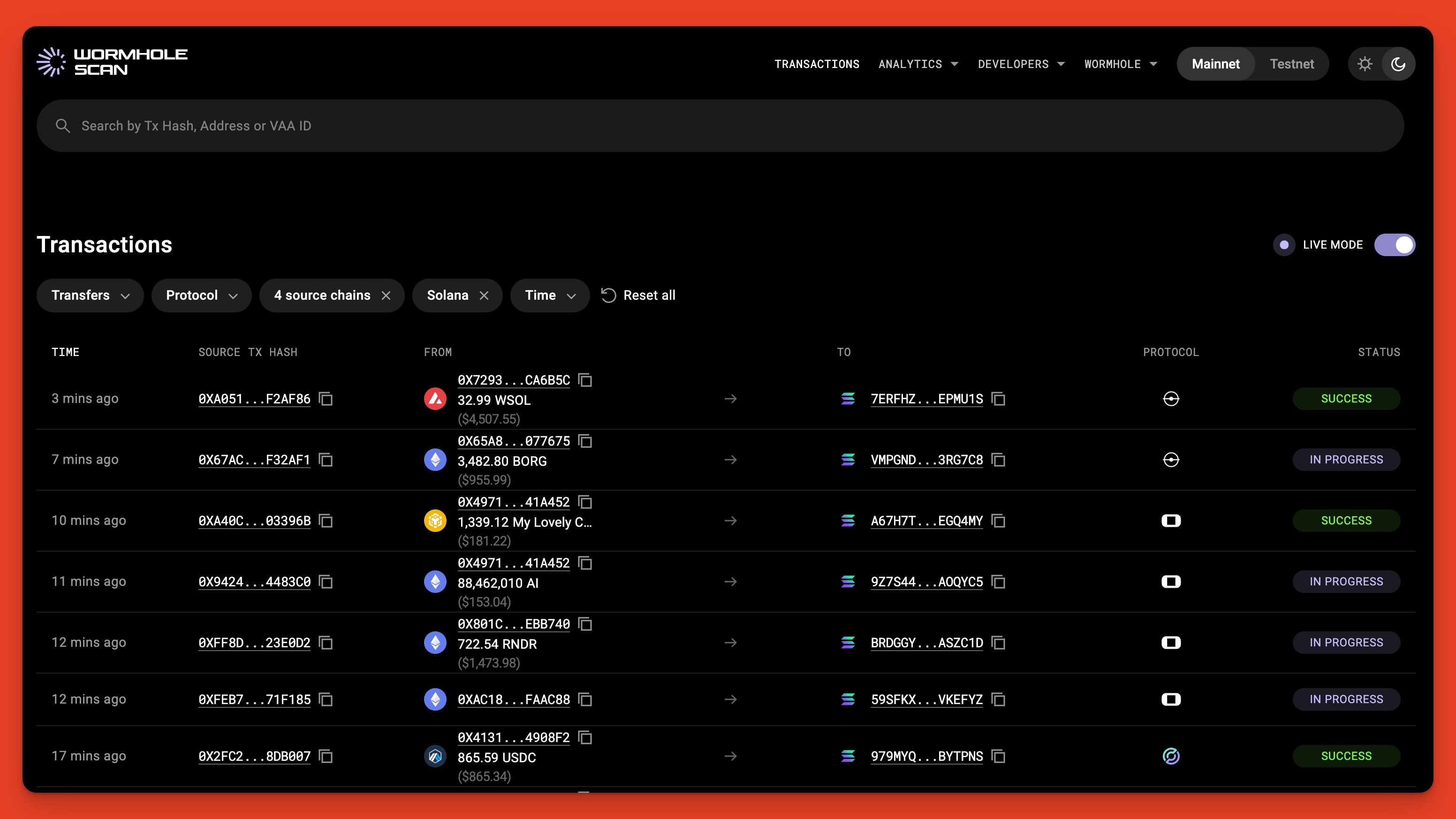Remove the Solana filter chip

pos(485,295)
